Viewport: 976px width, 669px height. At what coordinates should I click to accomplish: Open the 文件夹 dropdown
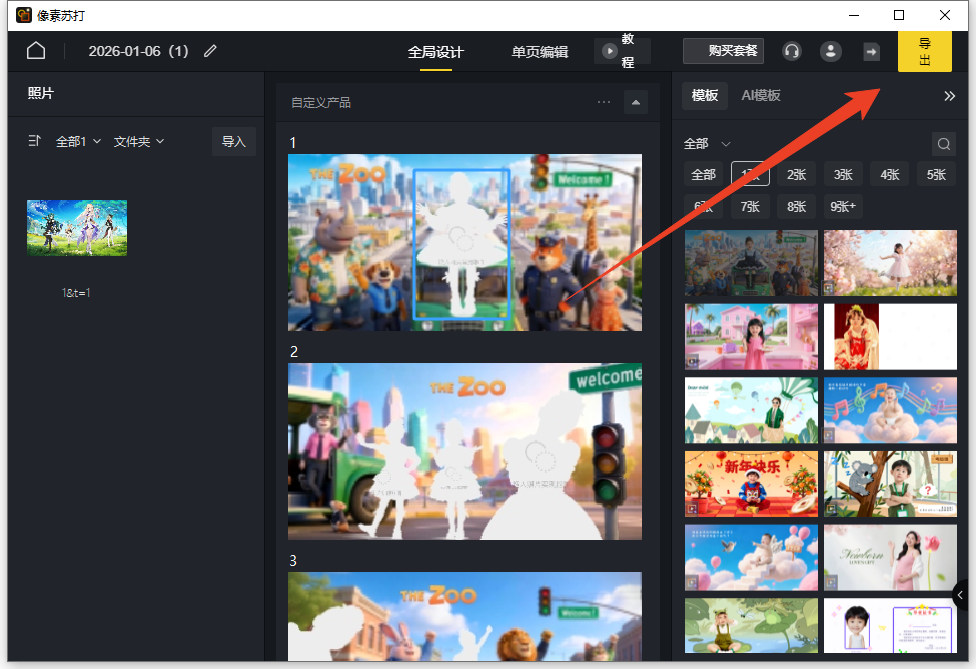pyautogui.click(x=139, y=142)
